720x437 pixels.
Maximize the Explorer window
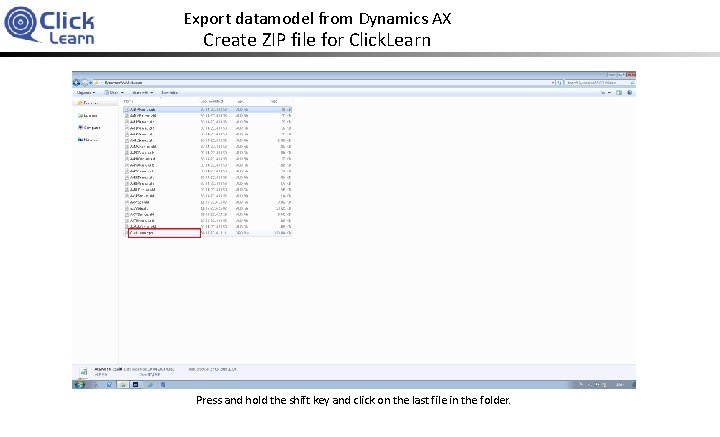click(621, 74)
